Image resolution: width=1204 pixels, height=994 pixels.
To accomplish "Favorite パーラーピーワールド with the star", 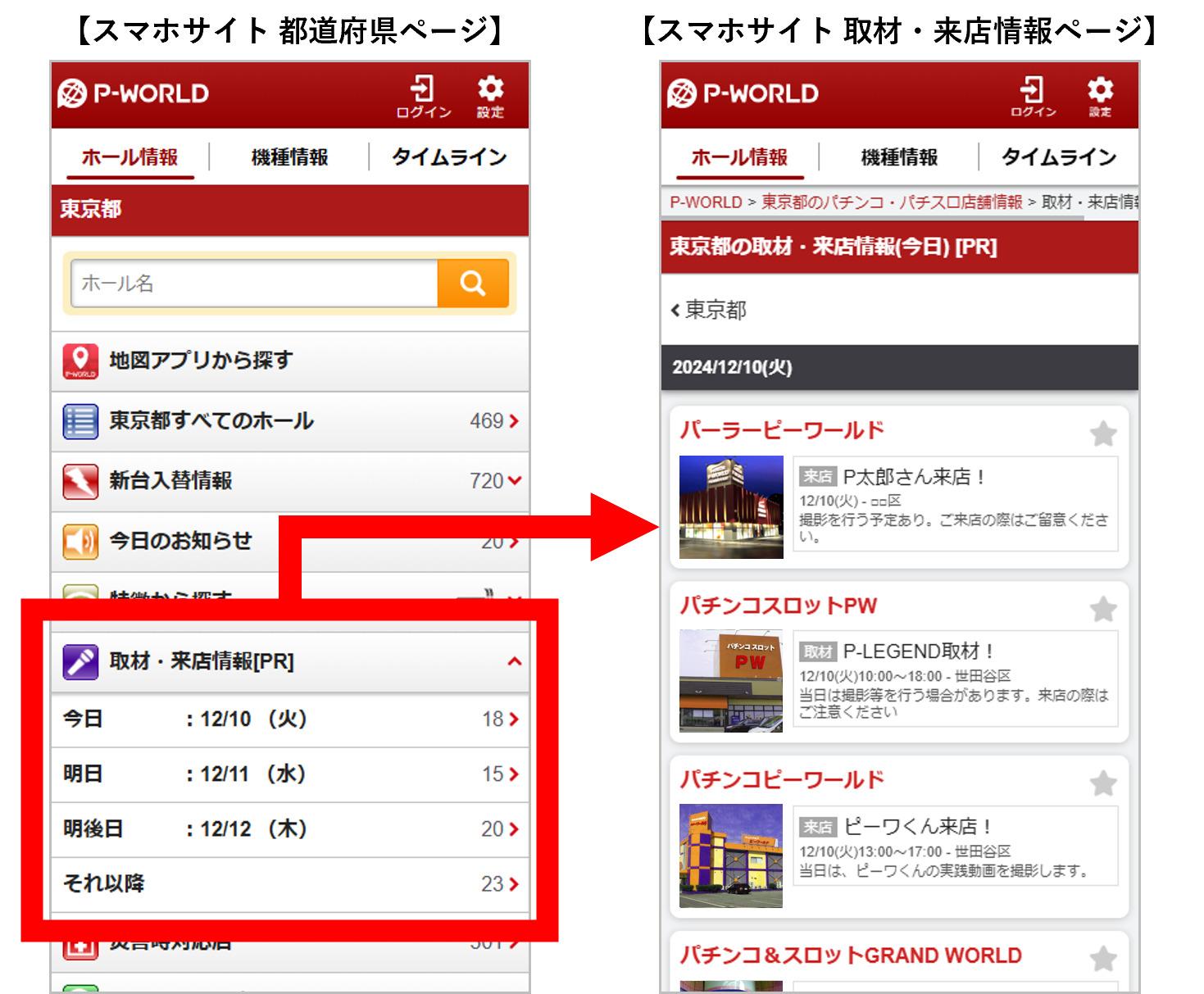I will pyautogui.click(x=1103, y=433).
